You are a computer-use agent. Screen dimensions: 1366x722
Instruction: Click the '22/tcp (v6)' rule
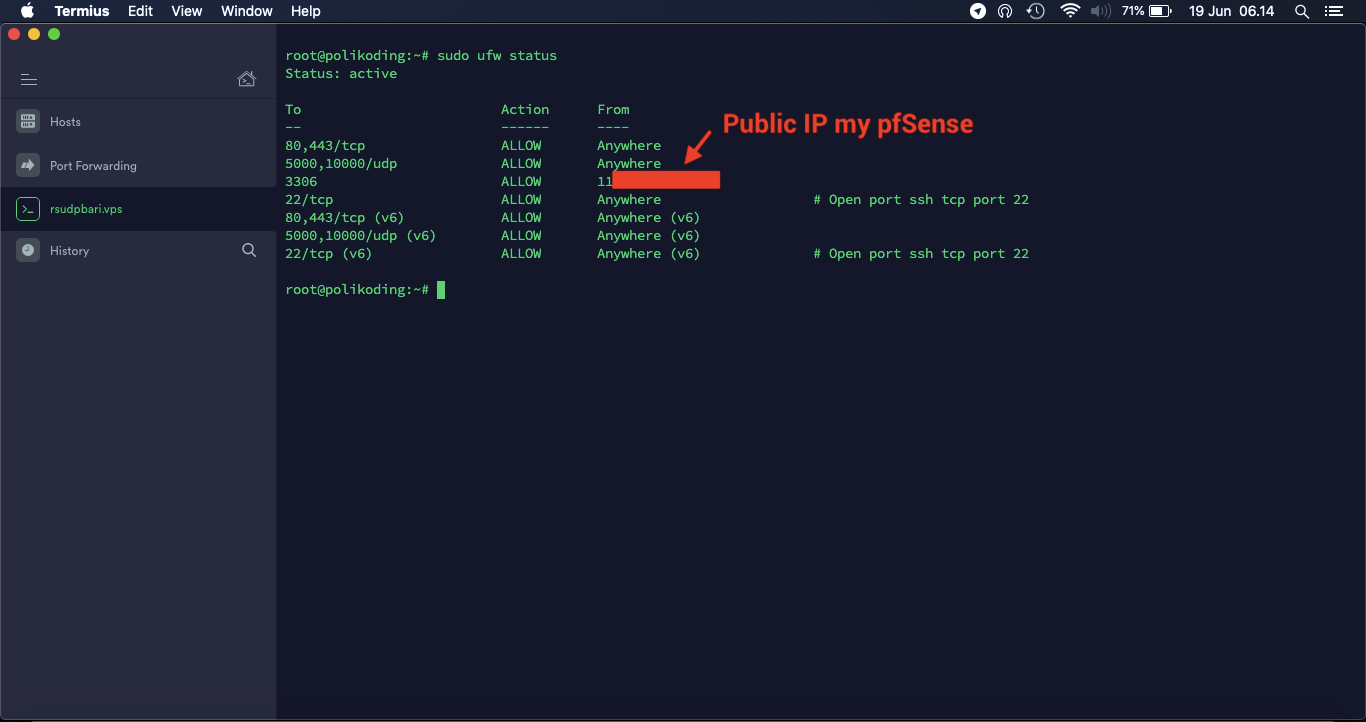pyautogui.click(x=329, y=254)
